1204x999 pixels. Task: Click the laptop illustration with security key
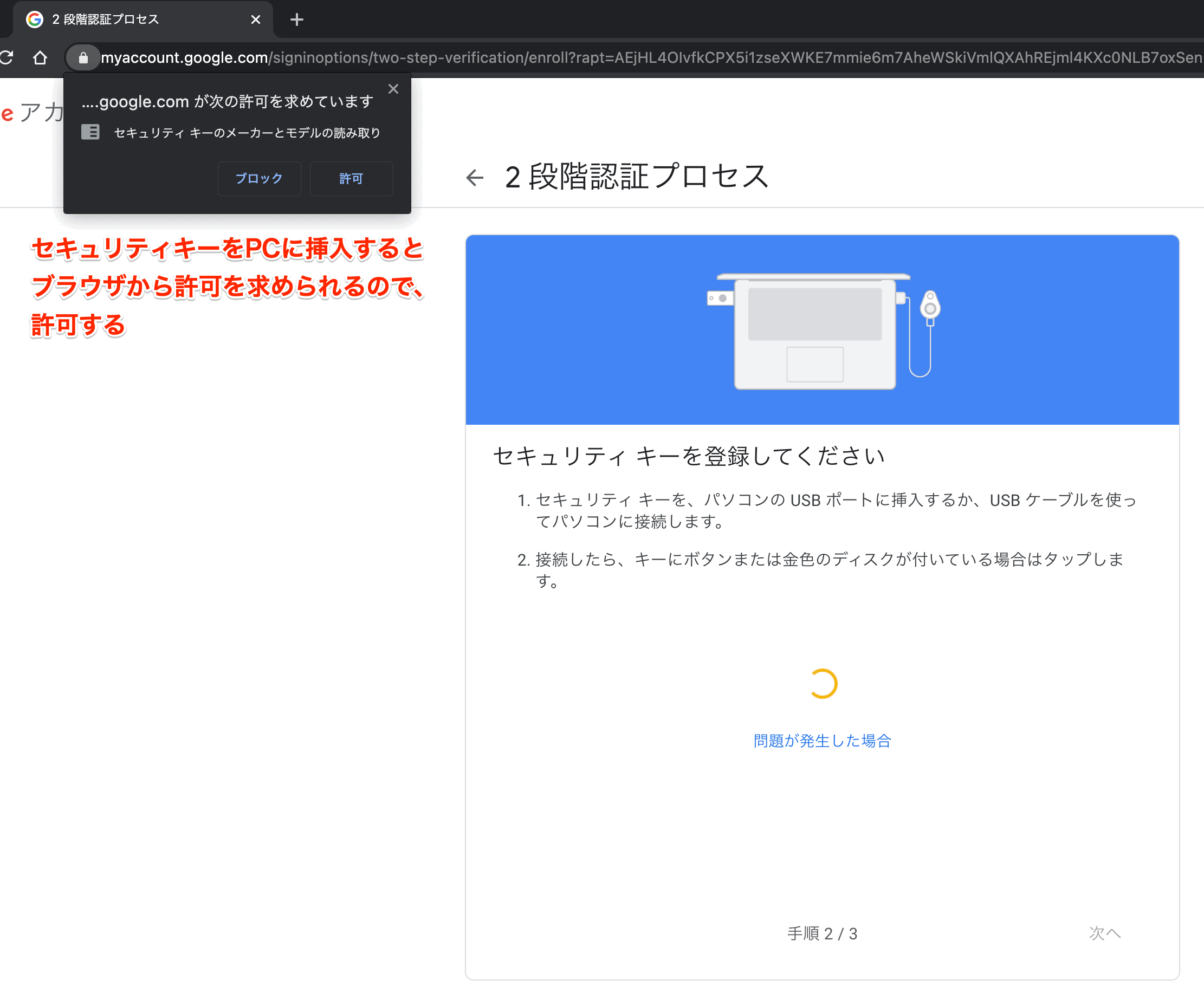coord(824,331)
